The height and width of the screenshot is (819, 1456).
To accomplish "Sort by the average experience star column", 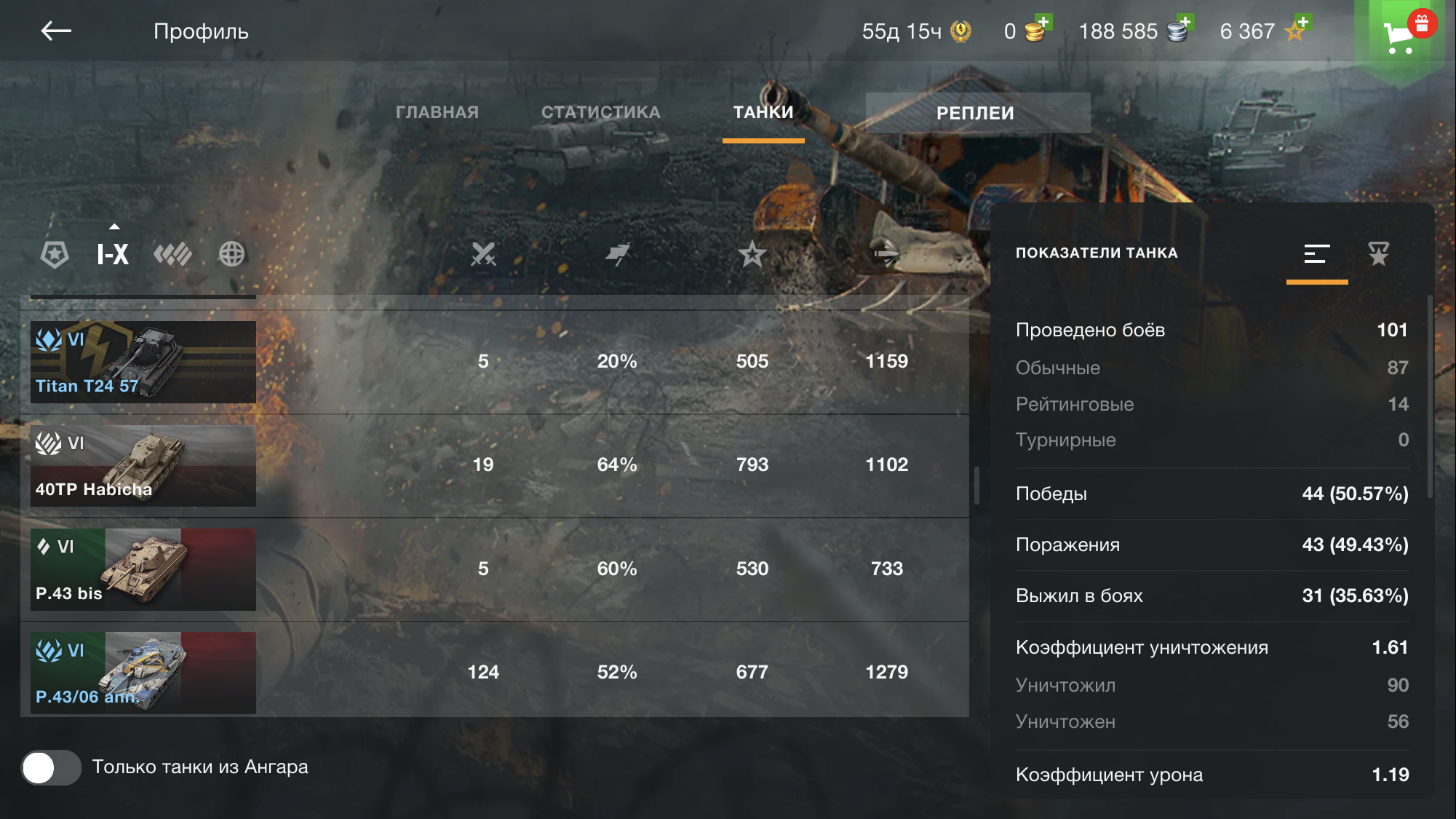I will (752, 254).
